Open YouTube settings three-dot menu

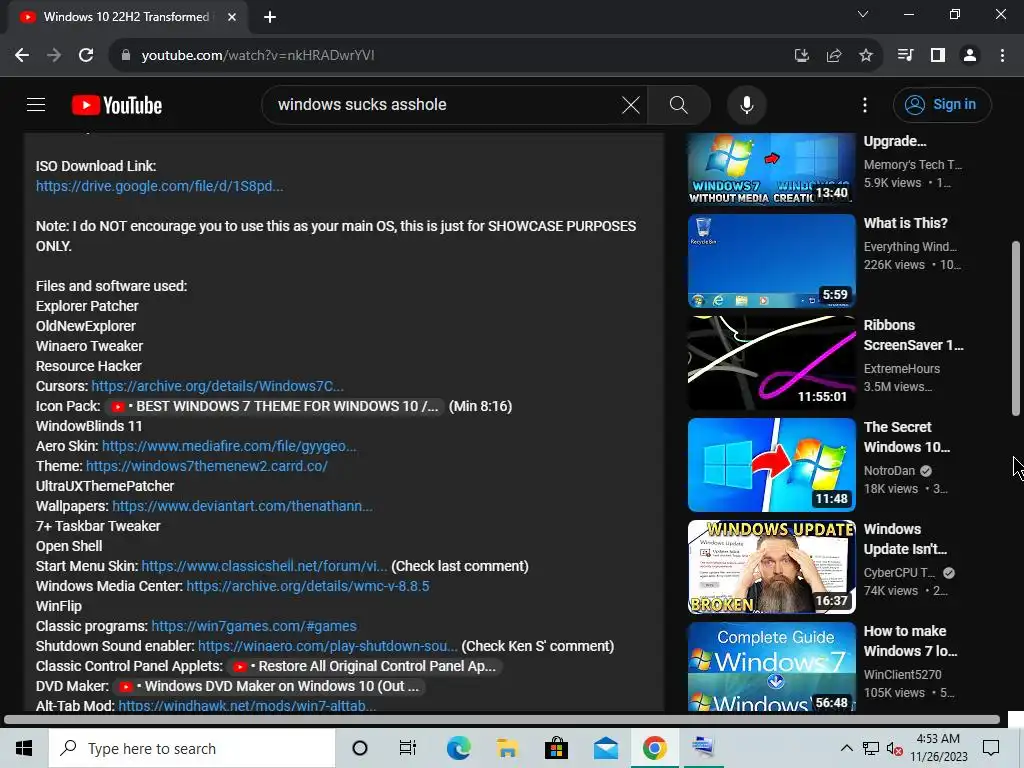[865, 104]
